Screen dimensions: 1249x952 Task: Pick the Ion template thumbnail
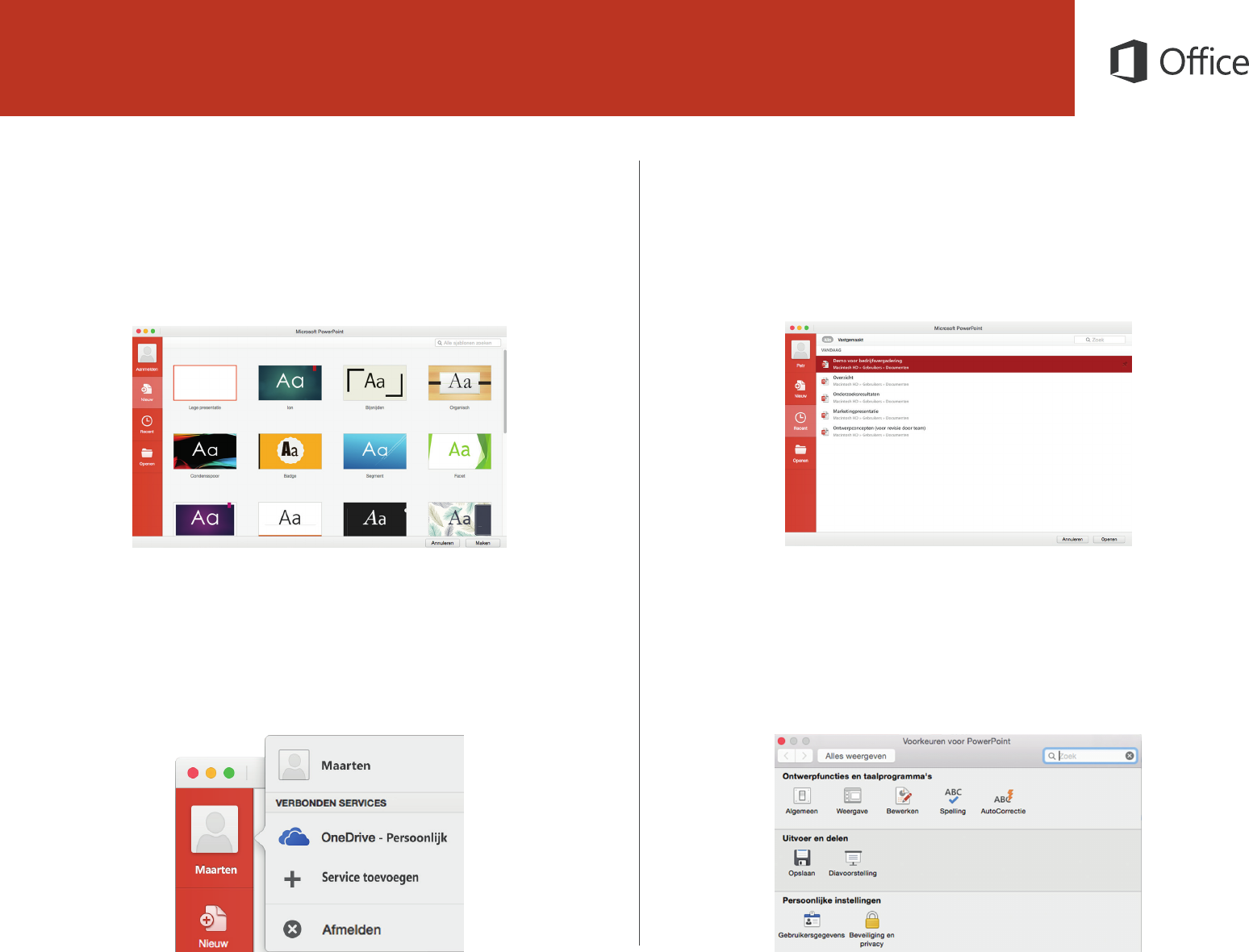coord(290,382)
